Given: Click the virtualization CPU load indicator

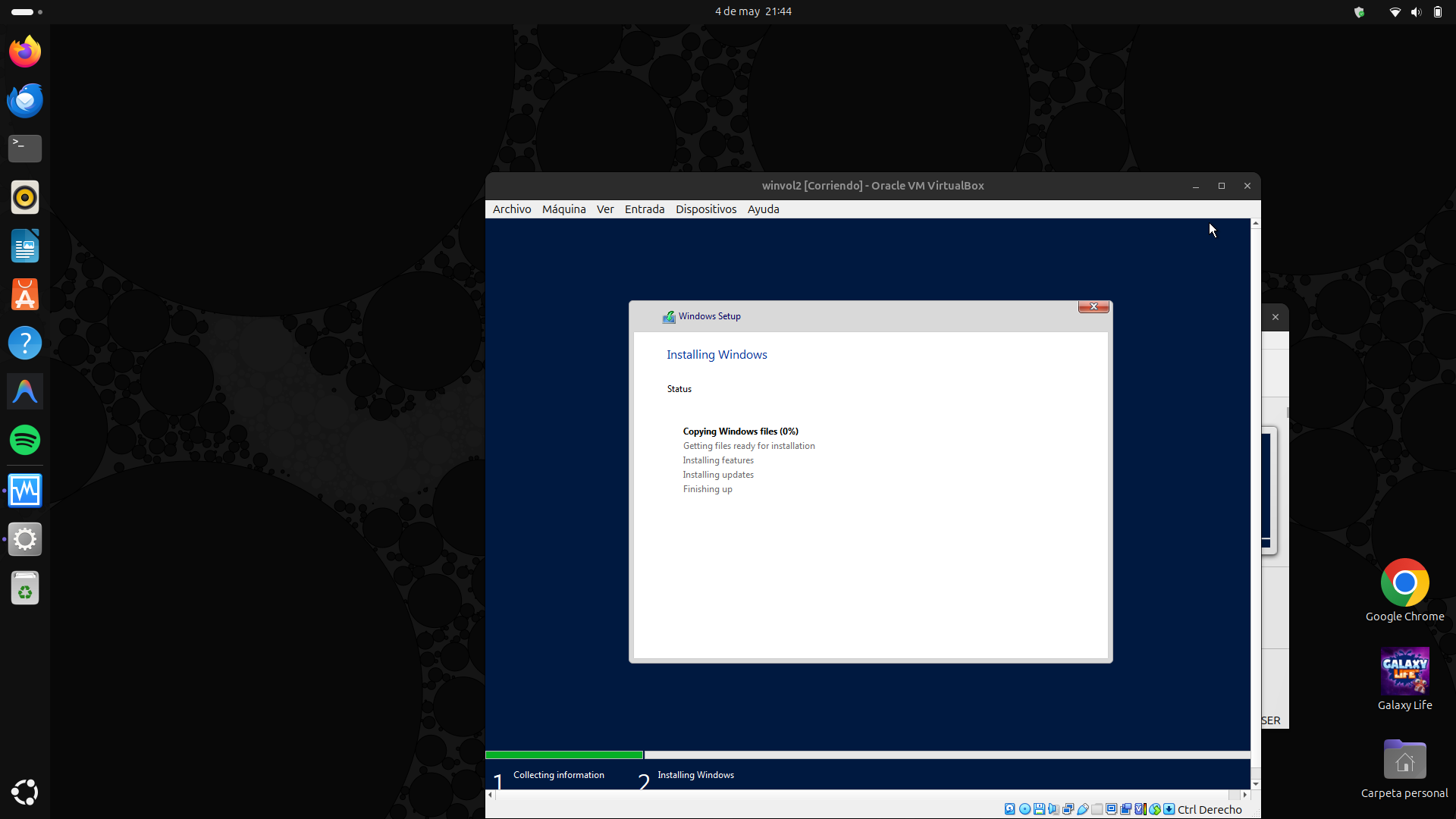Looking at the screenshot, I should point(1141,809).
